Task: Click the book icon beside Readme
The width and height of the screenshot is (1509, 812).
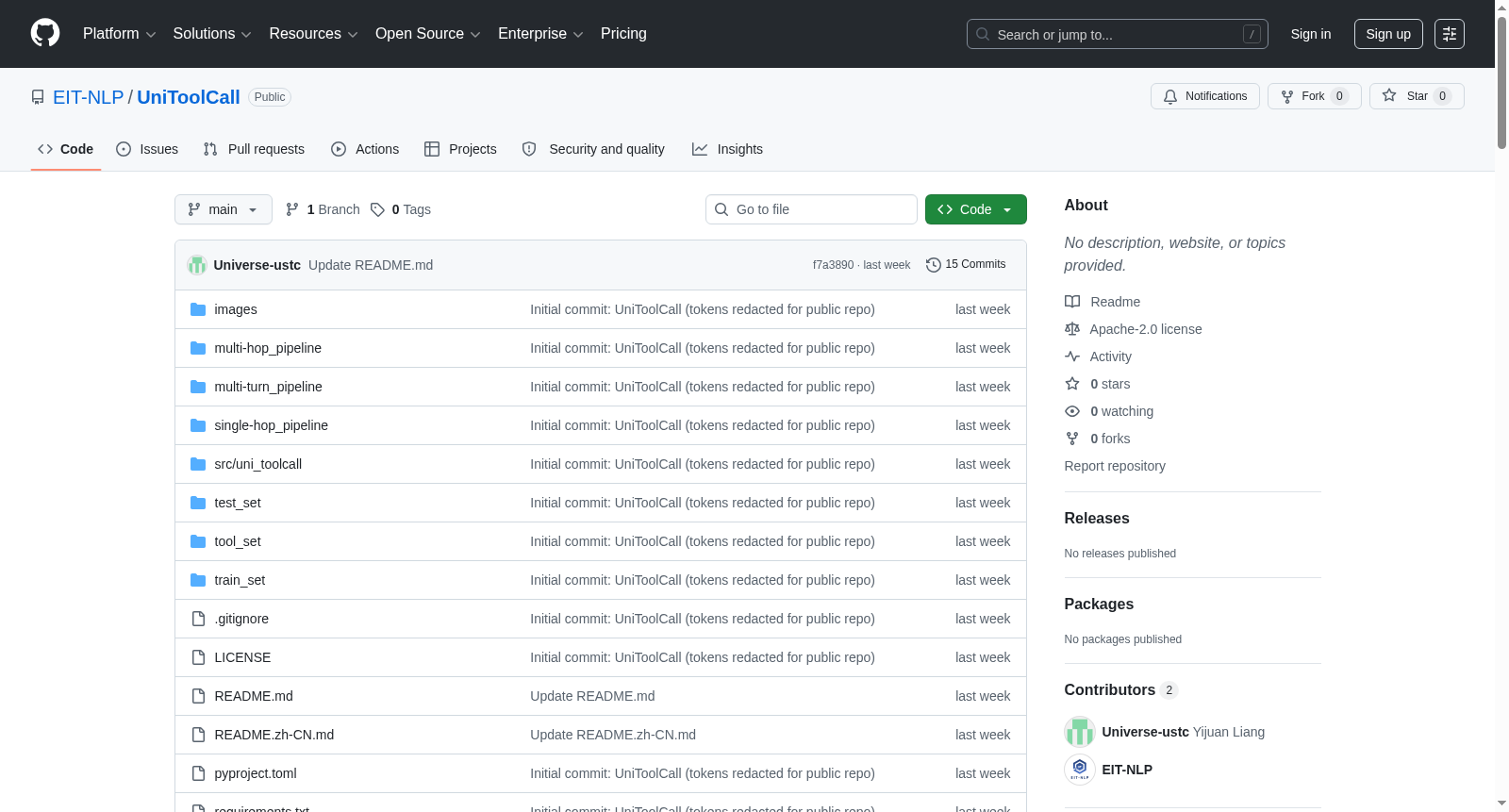Action: pos(1072,302)
